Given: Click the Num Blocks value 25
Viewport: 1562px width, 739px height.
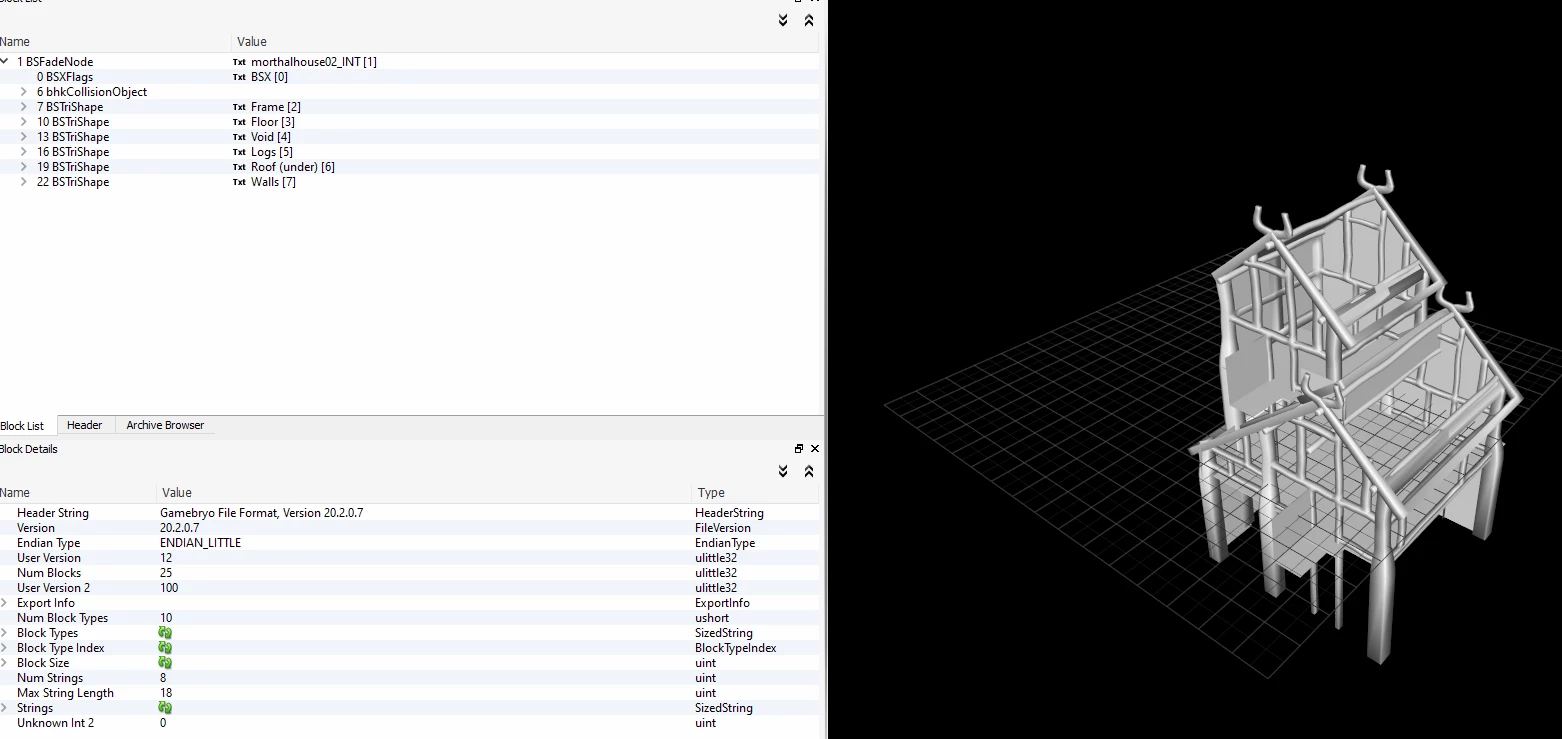Looking at the screenshot, I should point(166,573).
